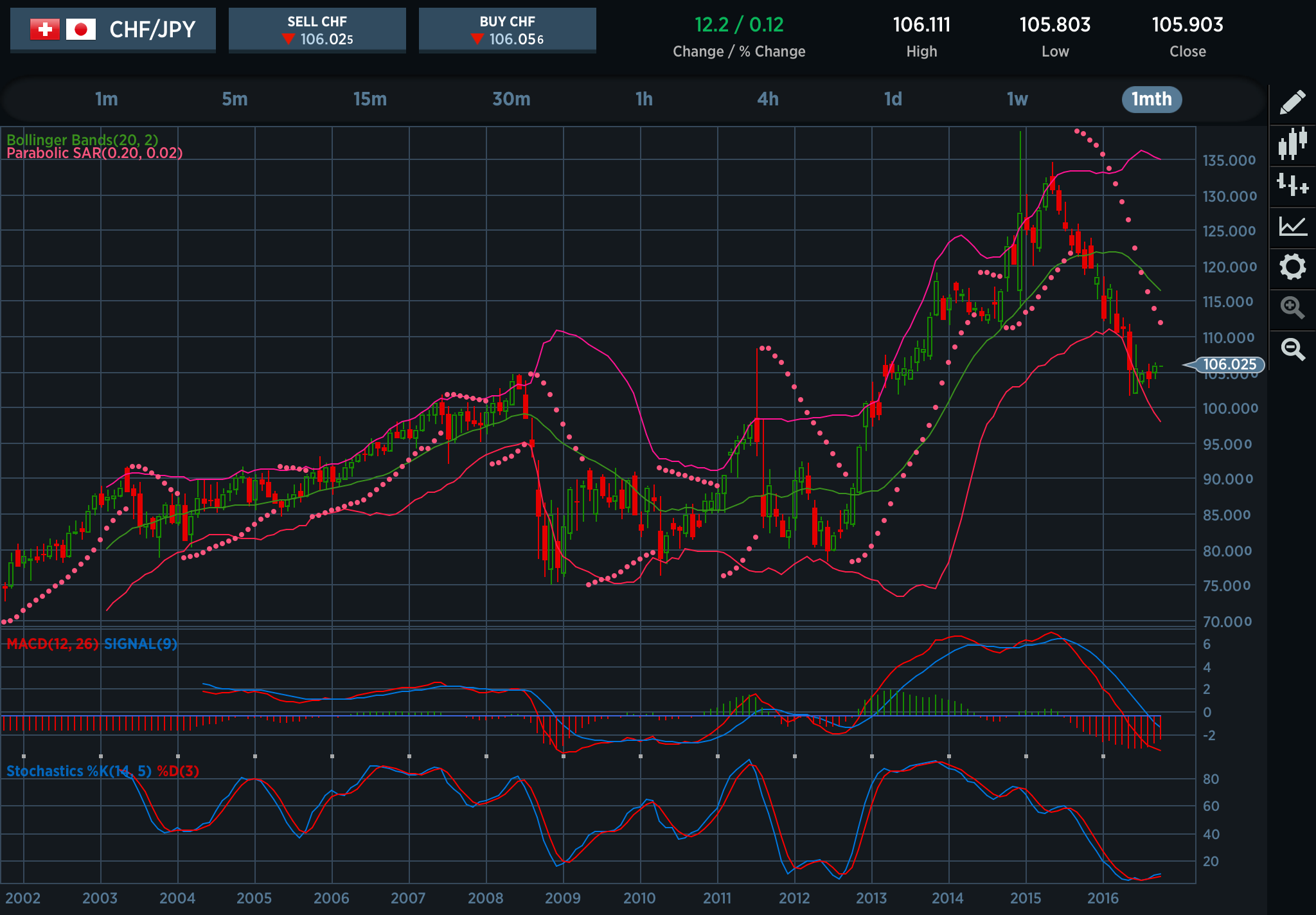
Task: Switch to candlestick chart type
Action: pyautogui.click(x=1292, y=143)
